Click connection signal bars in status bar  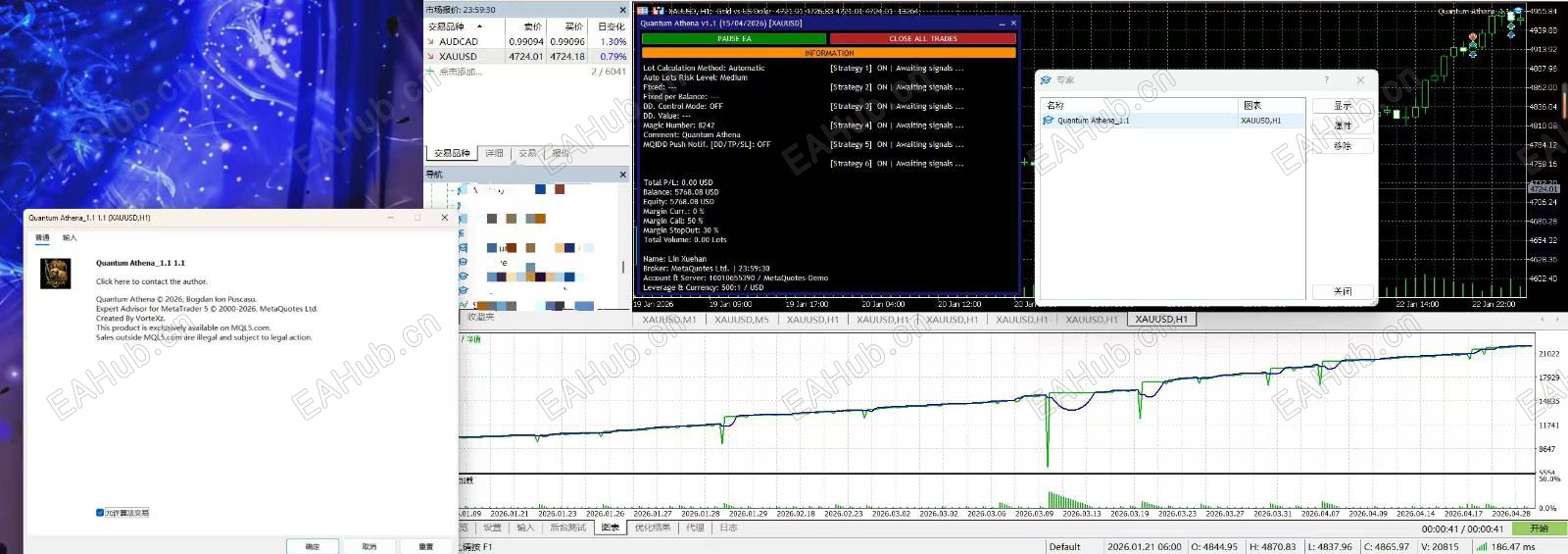click(1482, 547)
